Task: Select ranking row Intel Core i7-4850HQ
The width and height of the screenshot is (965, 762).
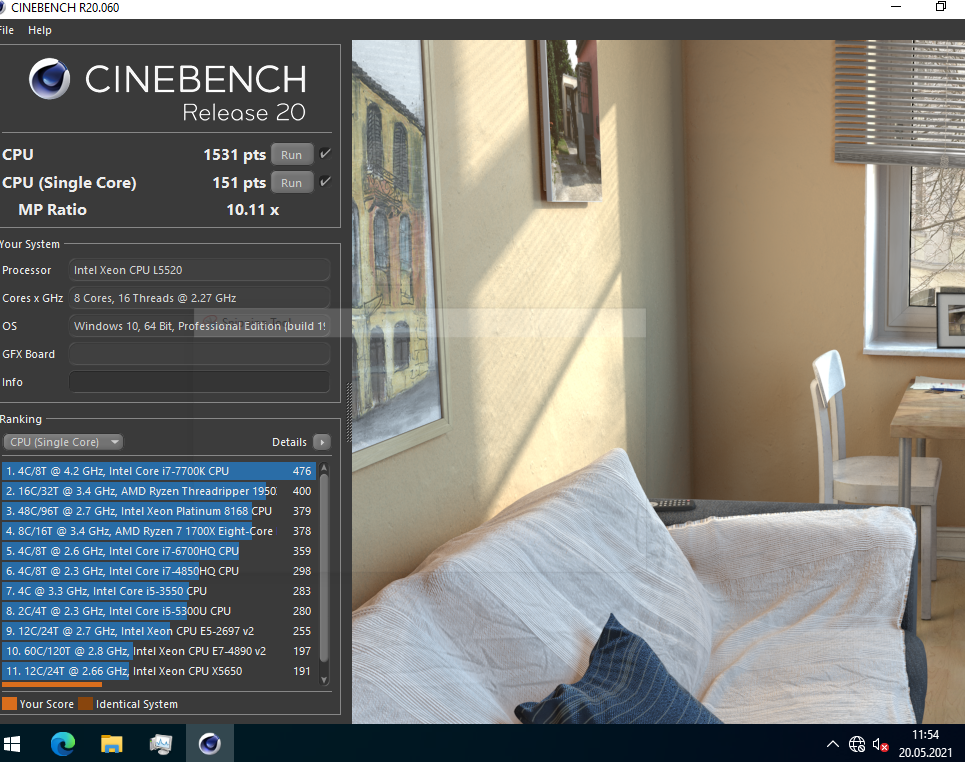Action: [x=159, y=571]
